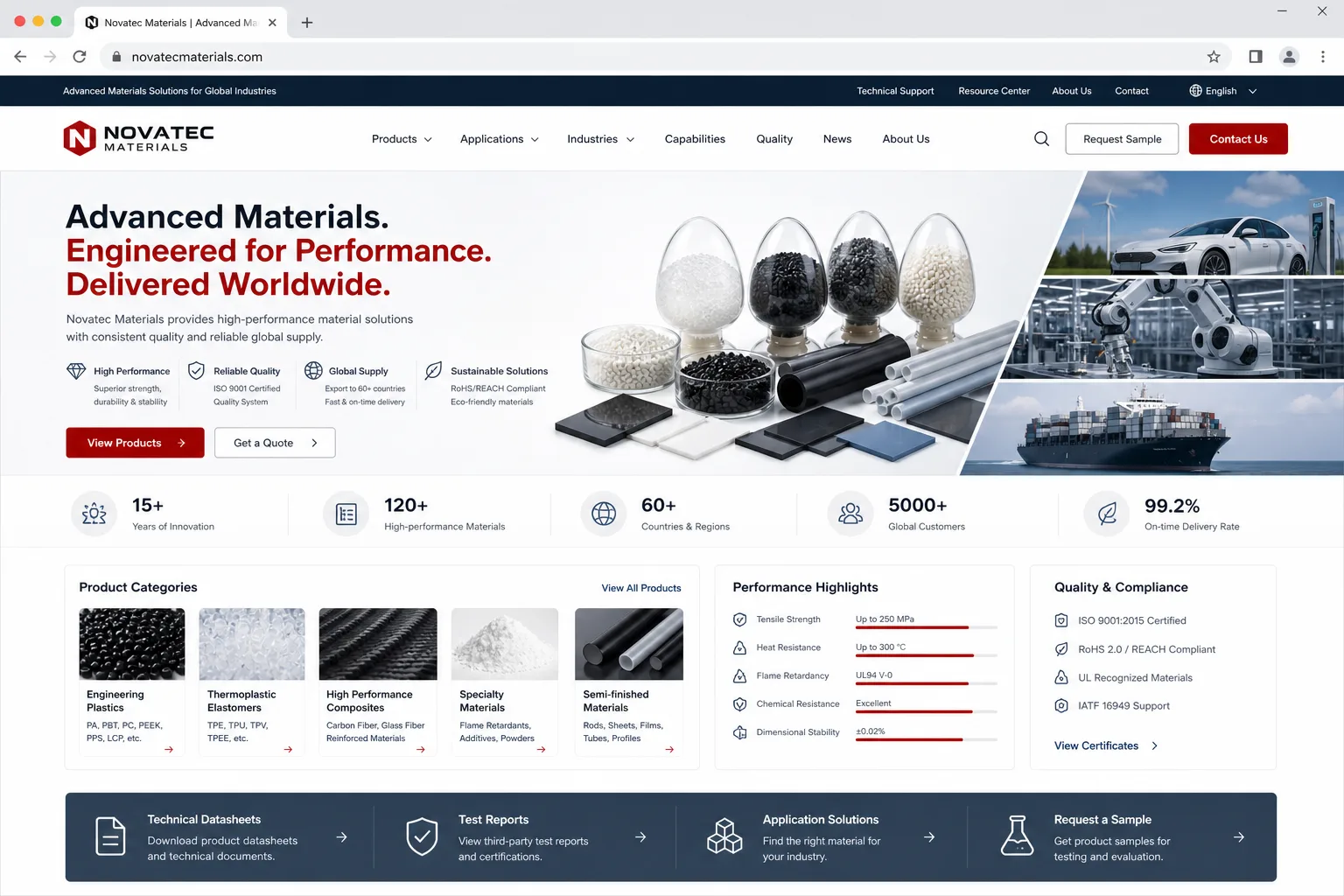Open the Engineering Plastics category thumbnail
1344x896 pixels.
[x=132, y=644]
